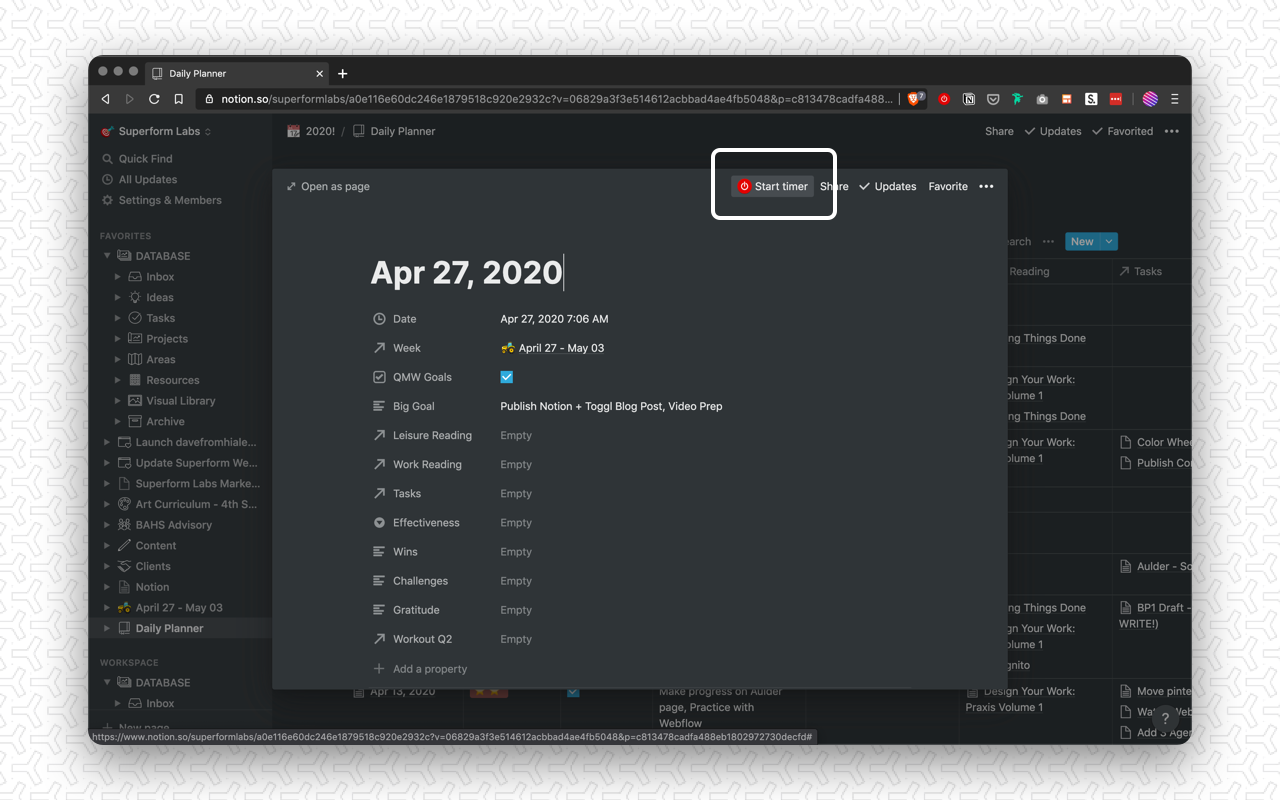Click the empty Tasks field
The height and width of the screenshot is (800, 1280).
[x=516, y=493]
